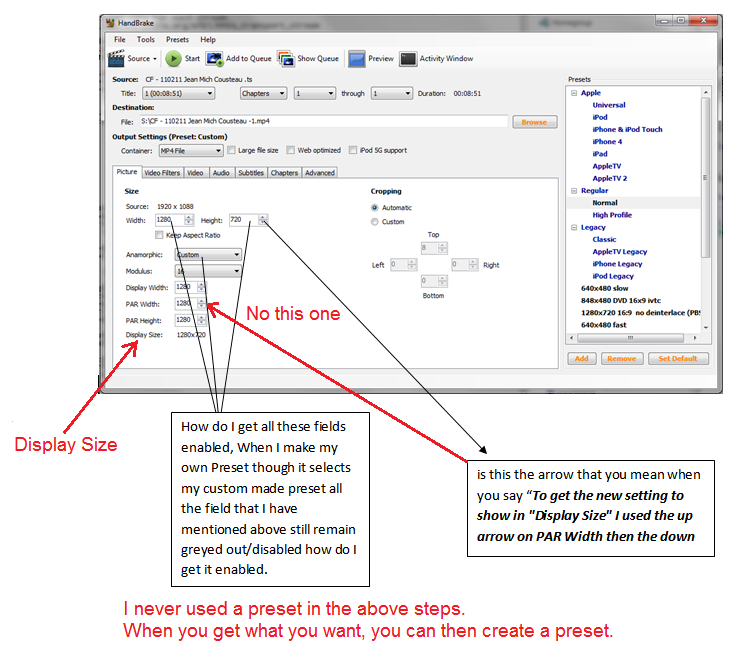Switch to the Chapters tab
Screen dimensions: 739x665
[284, 173]
